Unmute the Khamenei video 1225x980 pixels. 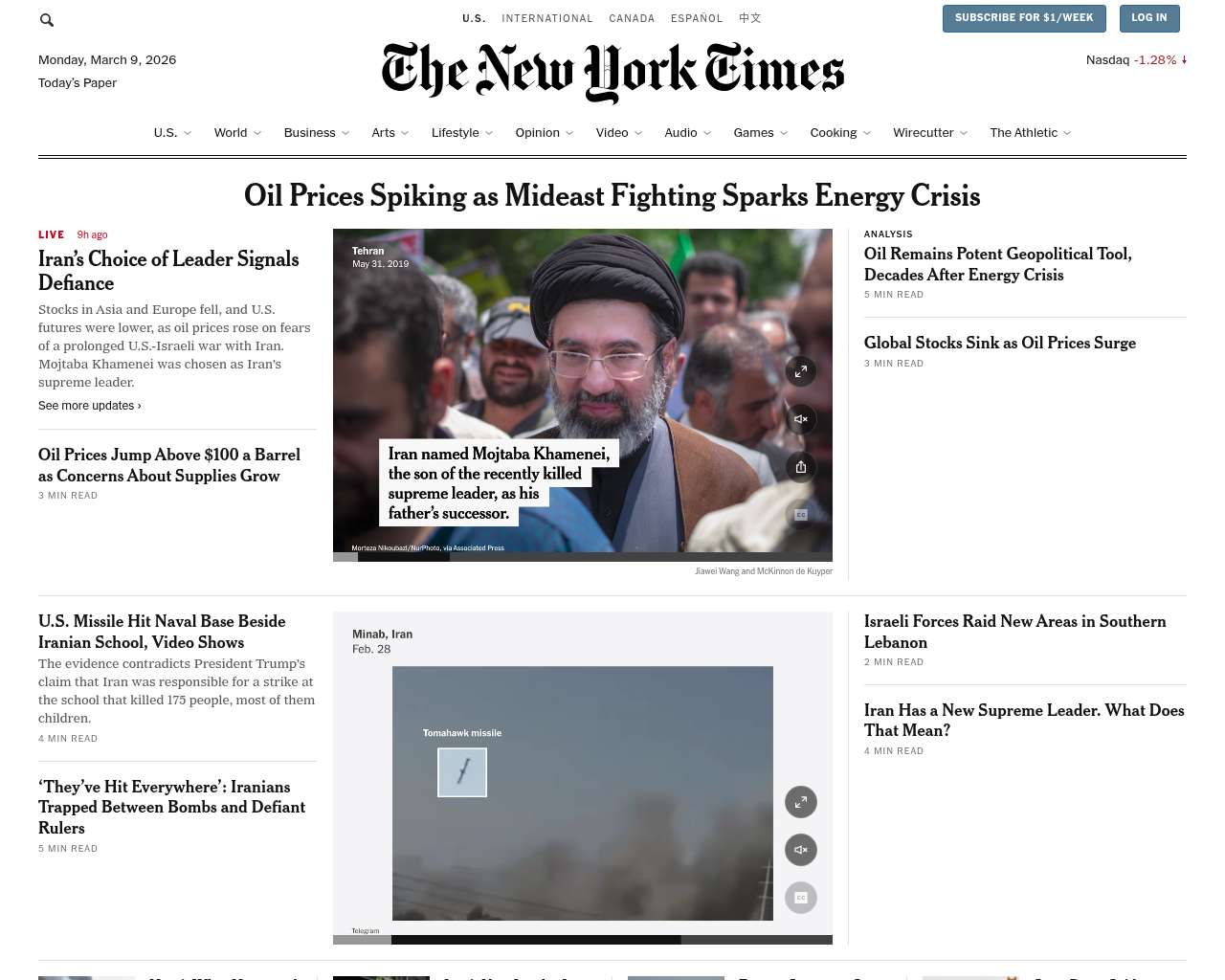pyautogui.click(x=801, y=419)
